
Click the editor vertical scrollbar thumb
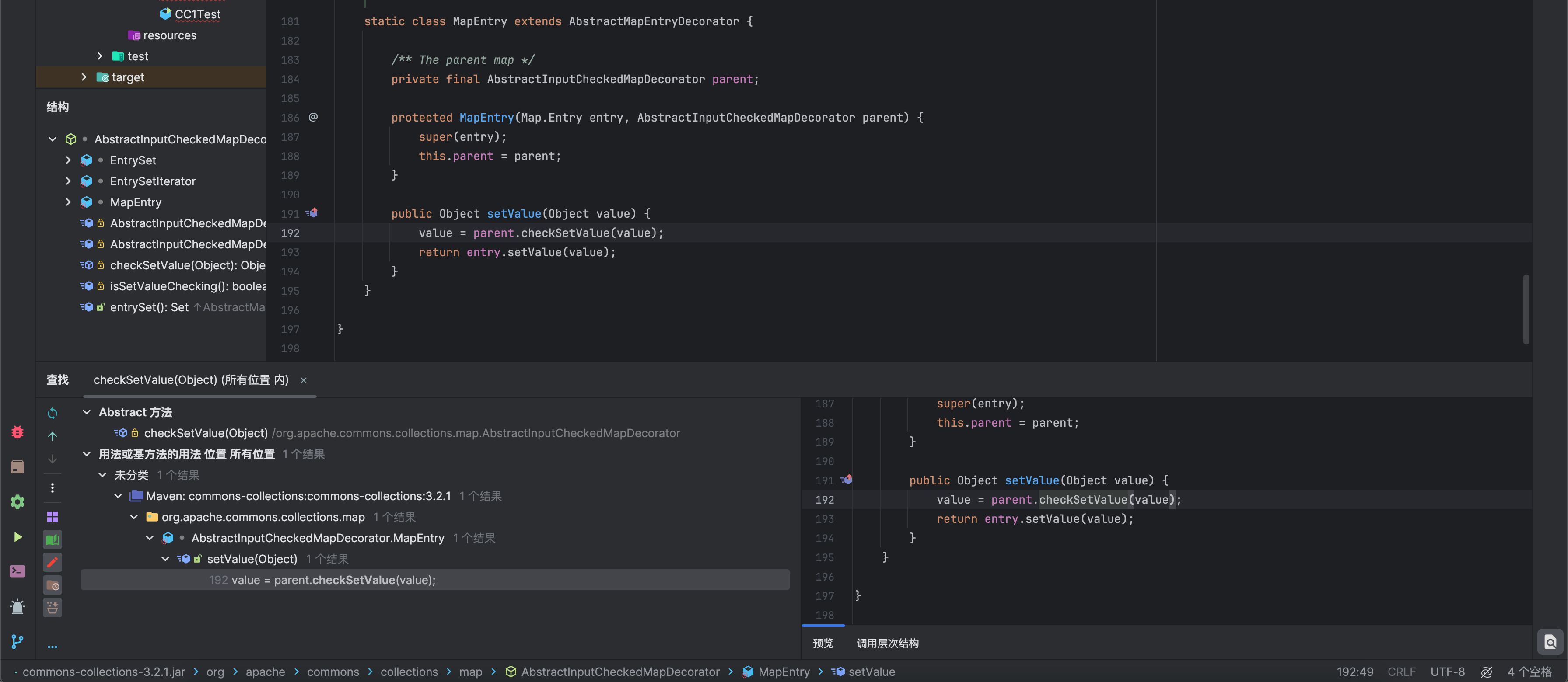[x=1526, y=310]
